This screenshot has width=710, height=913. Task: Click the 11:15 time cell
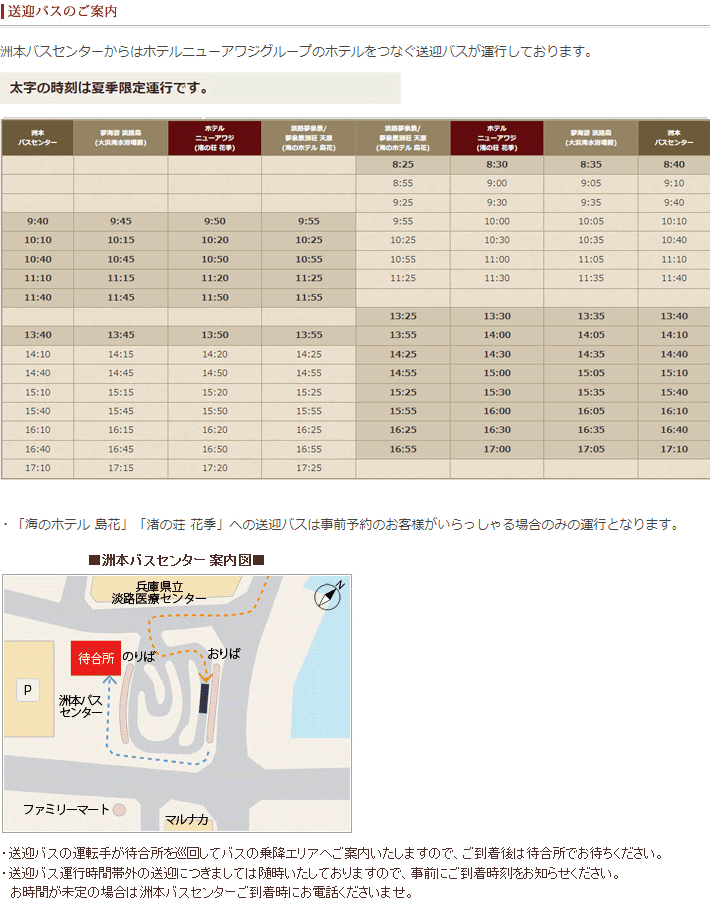[x=121, y=278]
